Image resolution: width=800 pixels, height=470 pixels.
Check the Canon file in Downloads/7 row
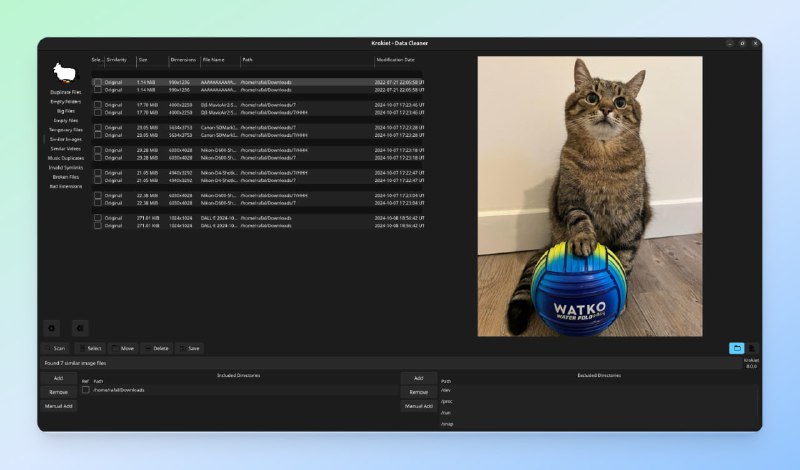pos(98,127)
